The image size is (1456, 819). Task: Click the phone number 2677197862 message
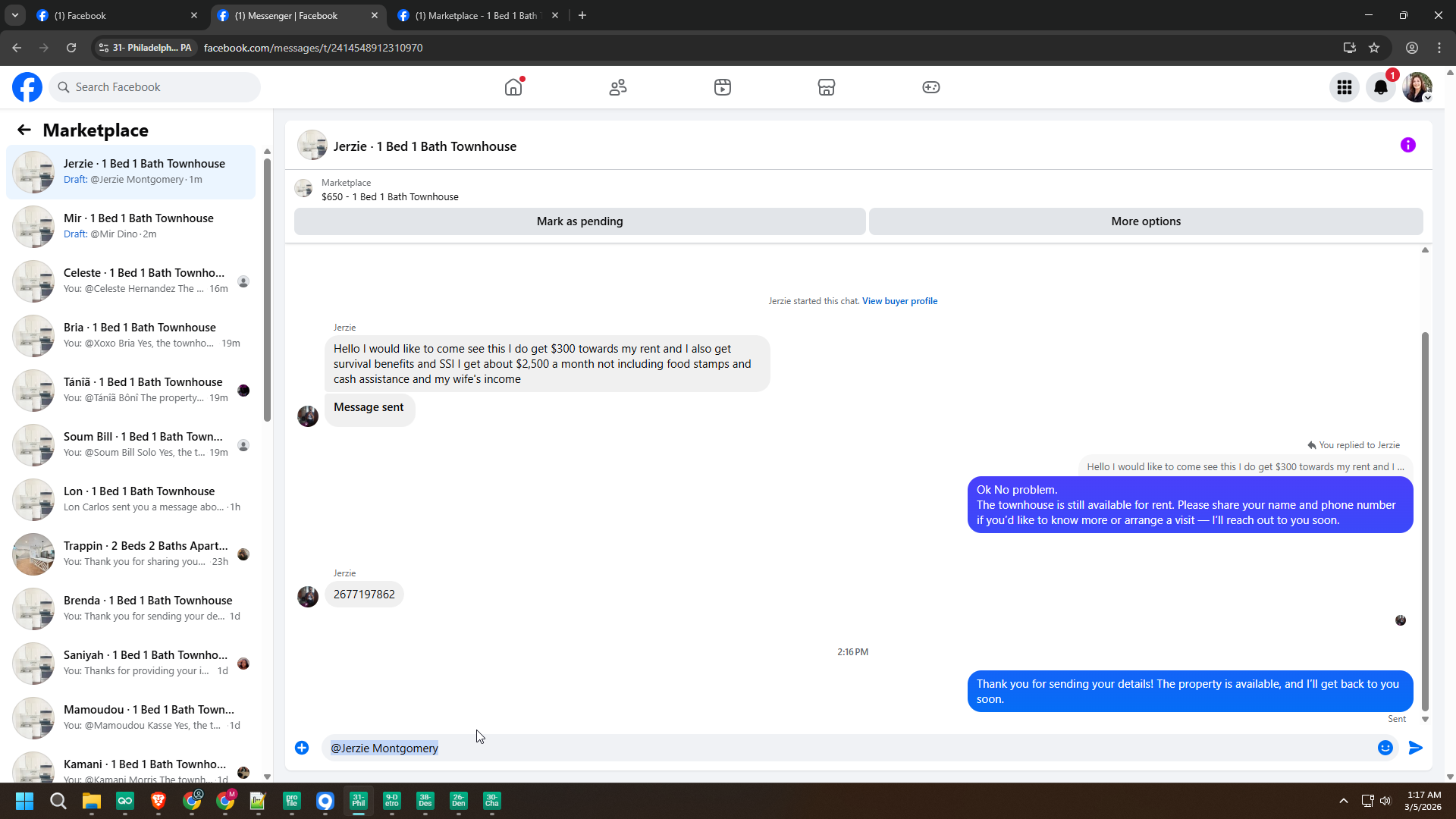pyautogui.click(x=364, y=595)
